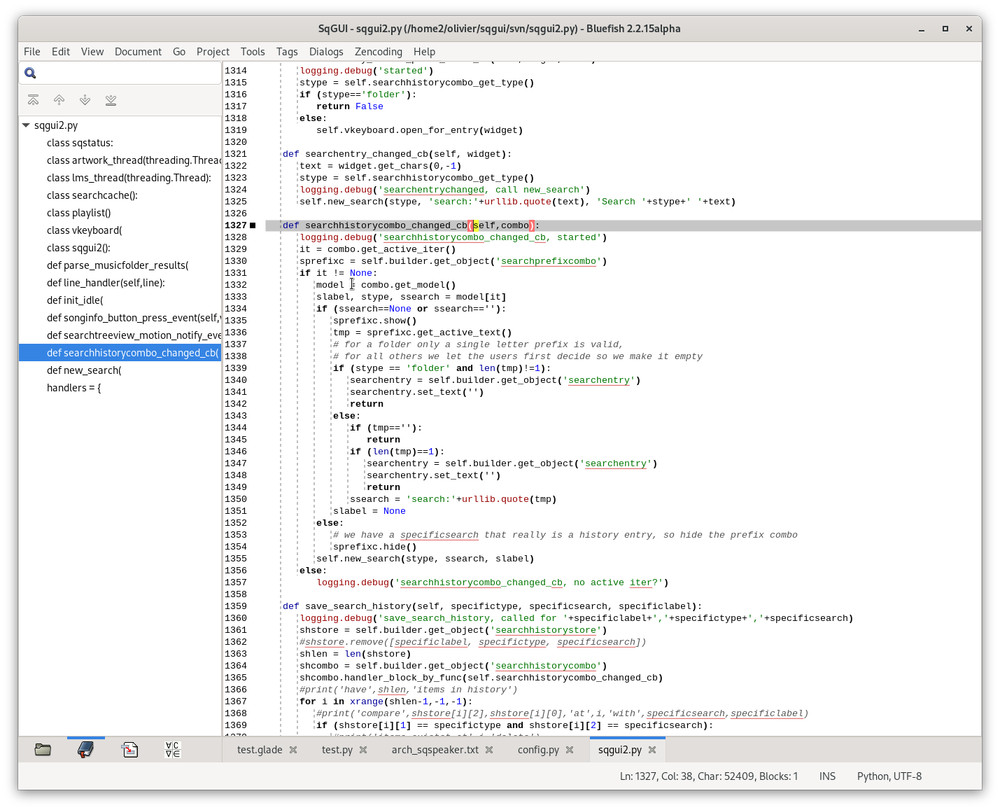Click the previous match up-arrow icon

60,100
